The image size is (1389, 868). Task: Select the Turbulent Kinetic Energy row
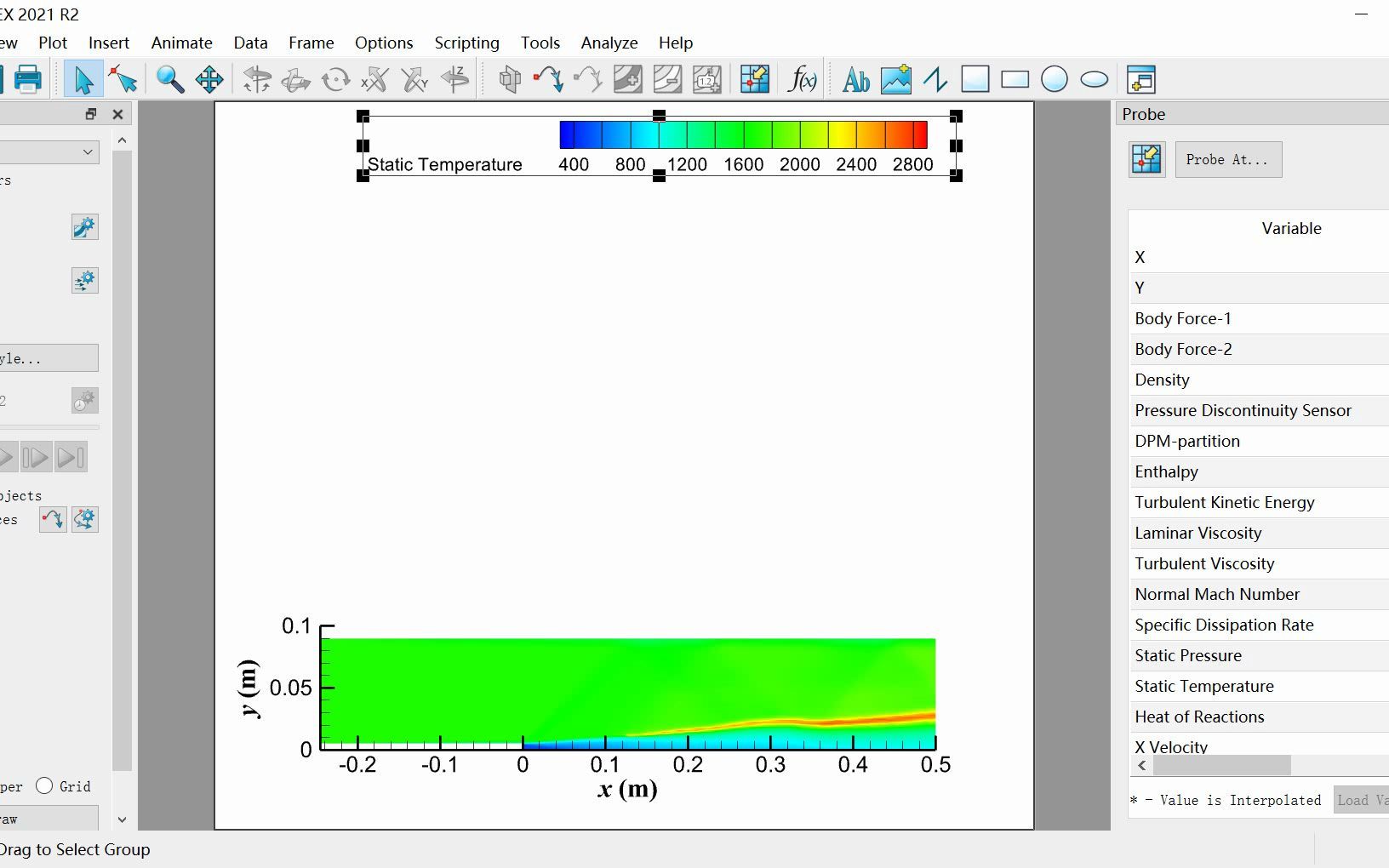pyautogui.click(x=1259, y=502)
